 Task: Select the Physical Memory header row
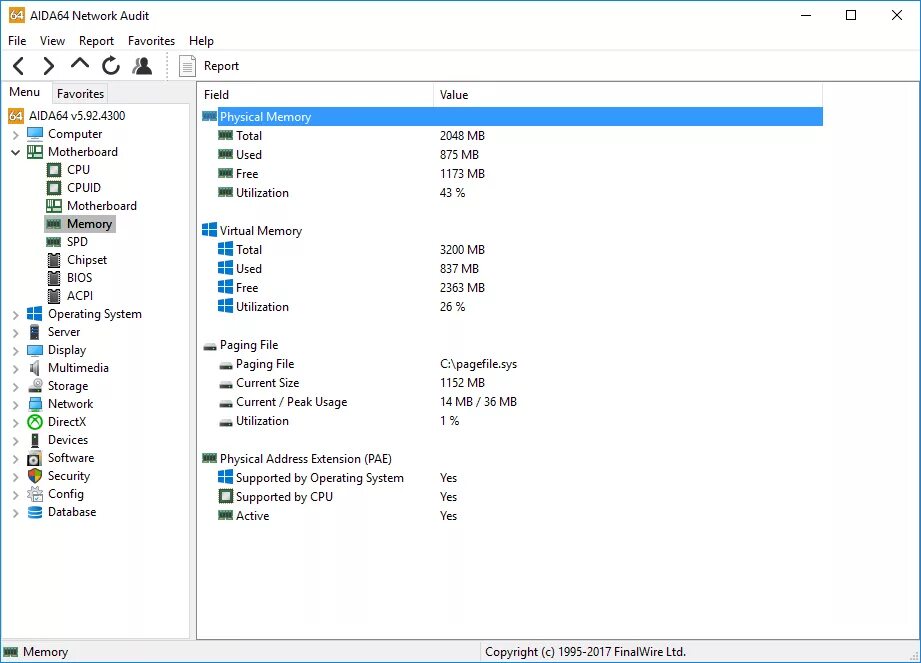click(x=512, y=116)
